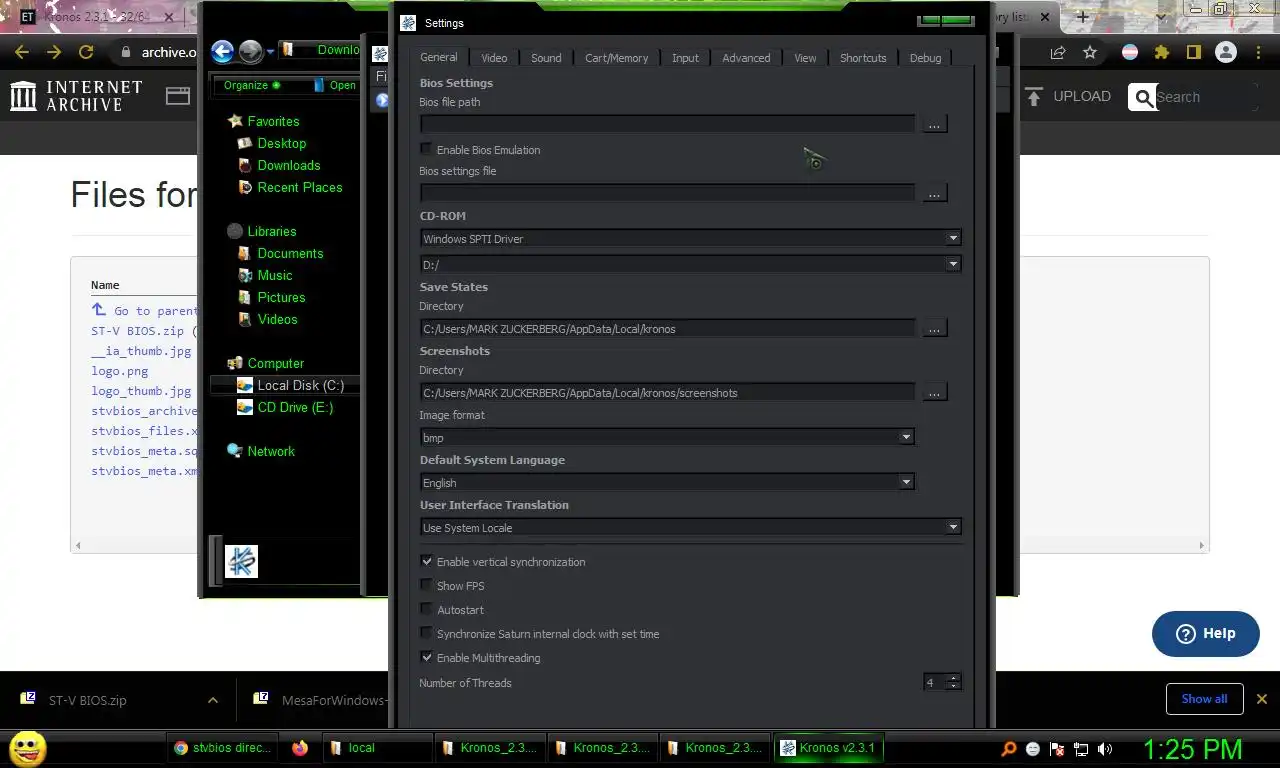The width and height of the screenshot is (1280, 768).
Task: Click the browser forward arrow
Action: pyautogui.click(x=54, y=52)
